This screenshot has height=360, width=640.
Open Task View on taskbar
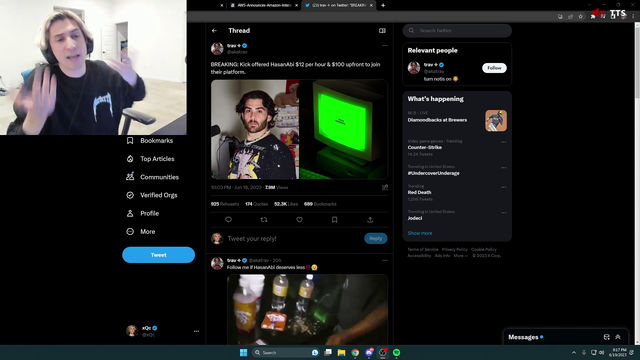(x=328, y=352)
